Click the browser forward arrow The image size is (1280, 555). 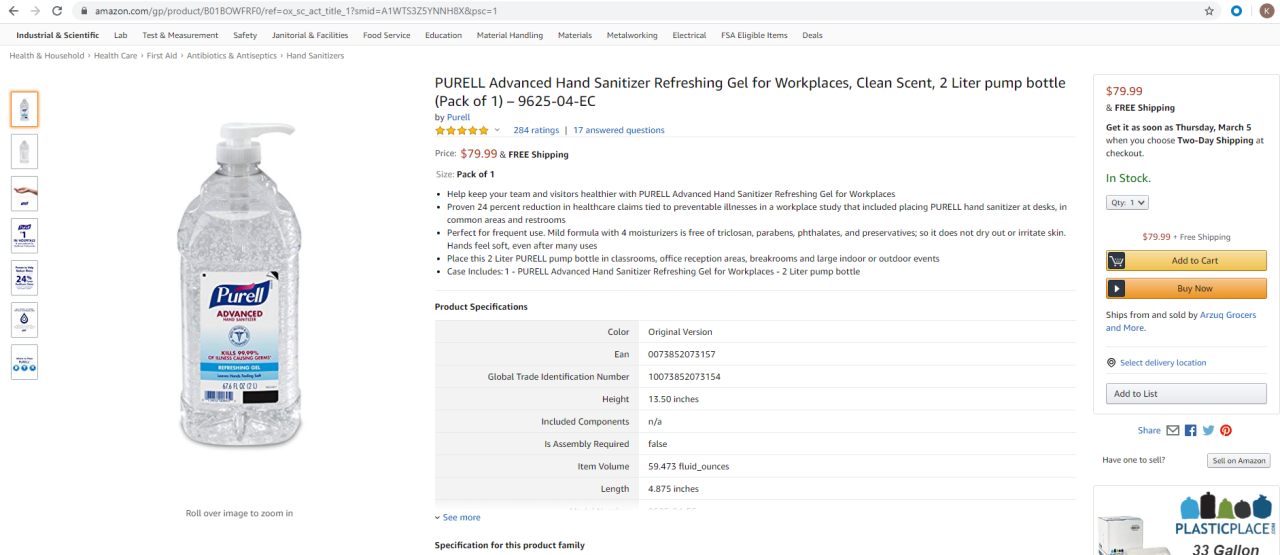click(x=35, y=11)
